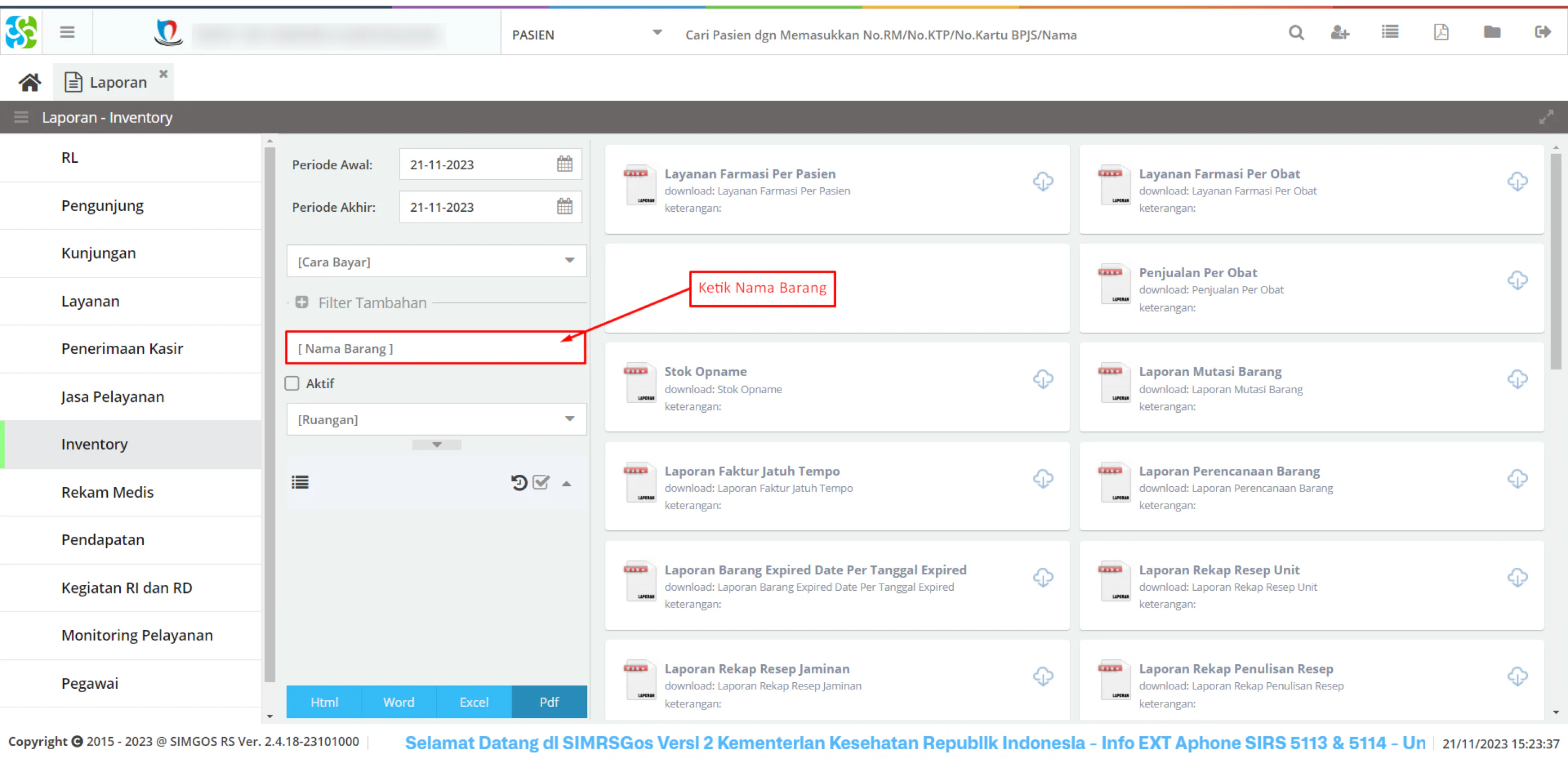
Task: Click Layanan Farmasi Per Pasien report title
Action: point(750,174)
